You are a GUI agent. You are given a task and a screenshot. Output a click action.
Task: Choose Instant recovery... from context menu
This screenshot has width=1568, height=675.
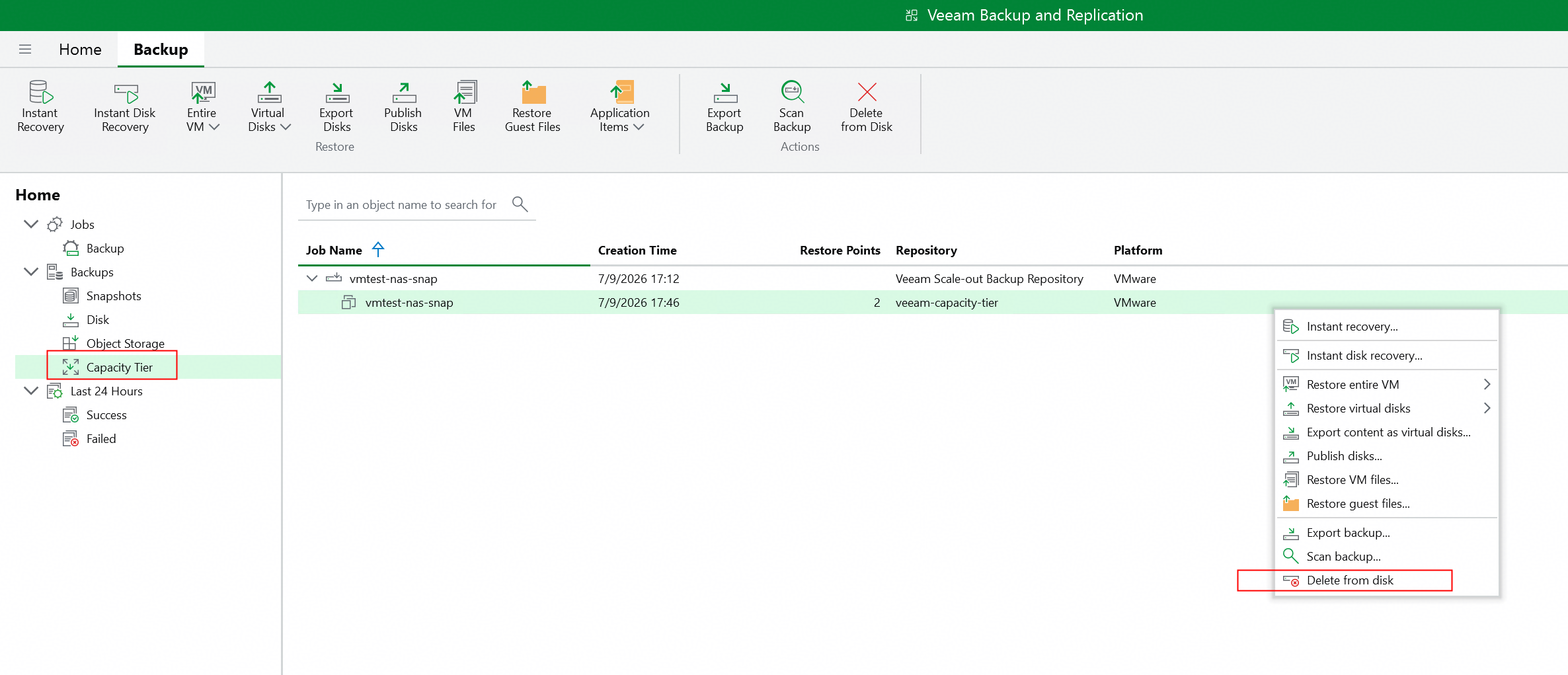coord(1386,327)
